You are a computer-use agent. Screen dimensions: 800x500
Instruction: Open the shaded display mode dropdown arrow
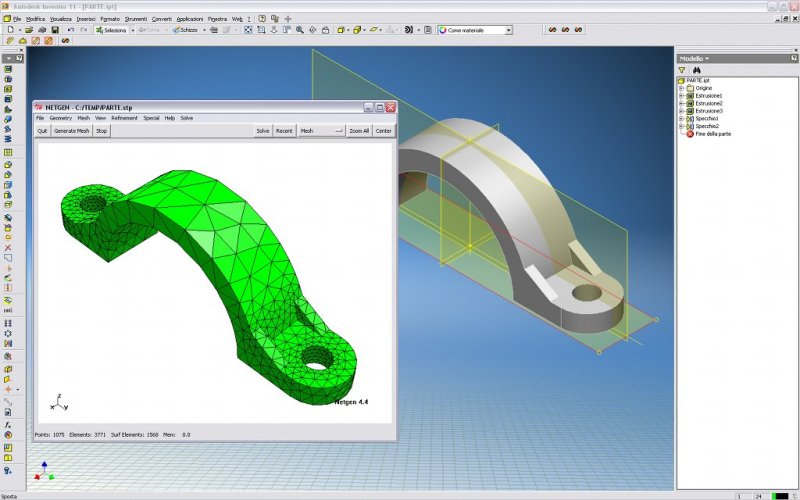click(348, 30)
